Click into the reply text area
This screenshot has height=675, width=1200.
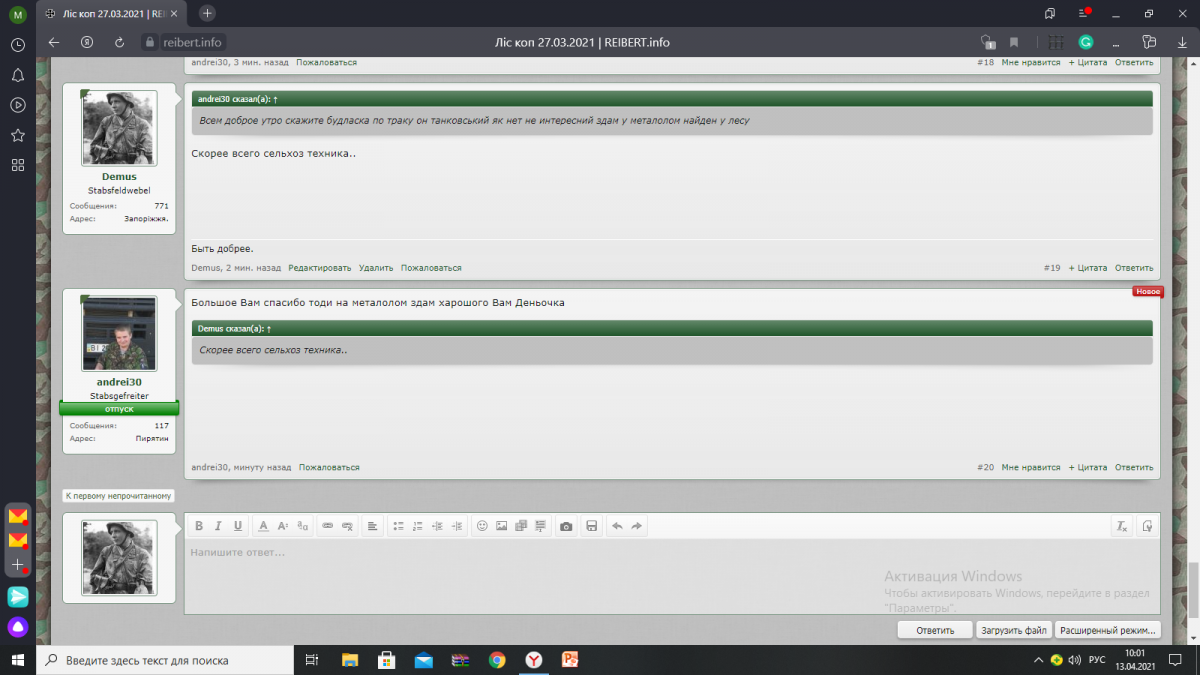tap(672, 576)
